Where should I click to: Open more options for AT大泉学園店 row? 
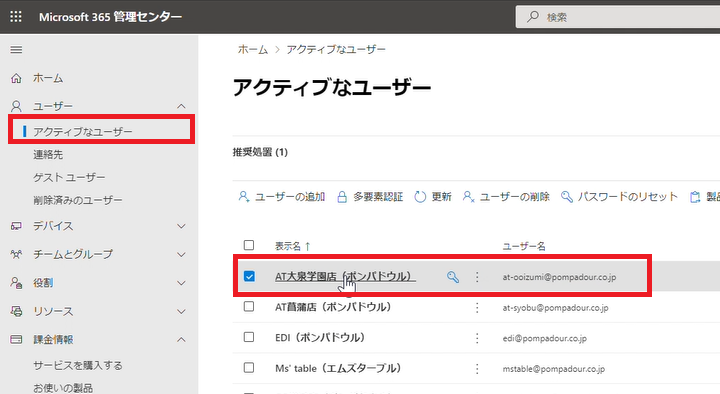tap(477, 277)
